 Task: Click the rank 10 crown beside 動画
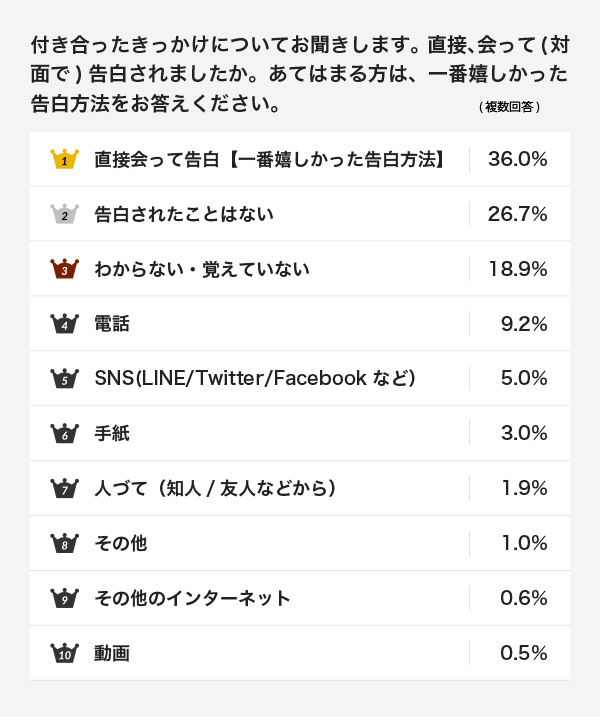(64, 653)
